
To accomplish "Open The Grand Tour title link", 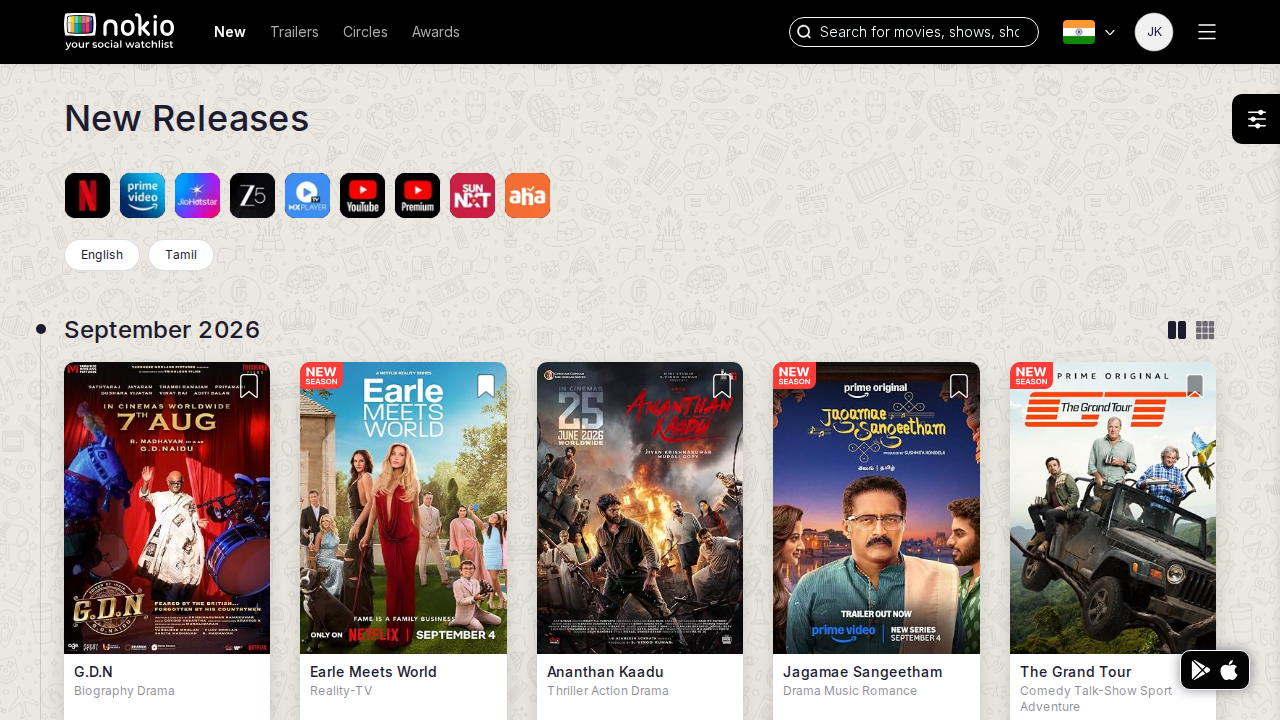I will pos(1075,672).
